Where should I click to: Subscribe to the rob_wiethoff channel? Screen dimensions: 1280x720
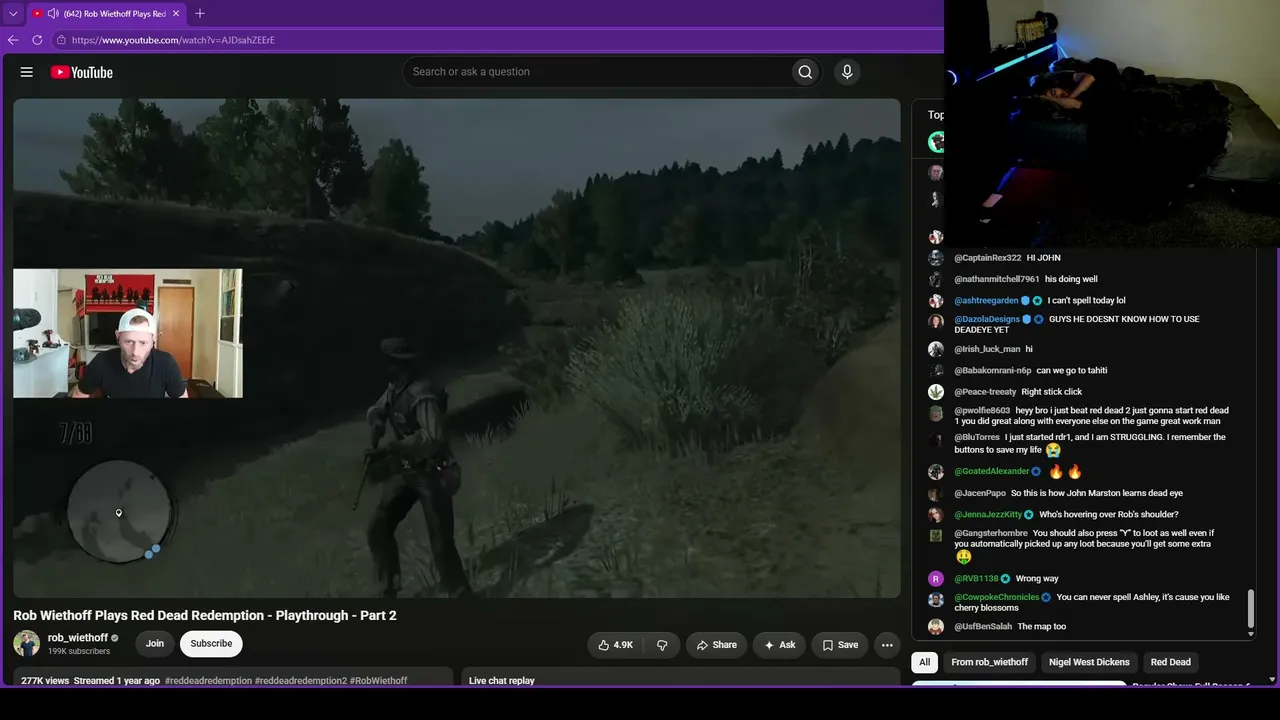211,644
